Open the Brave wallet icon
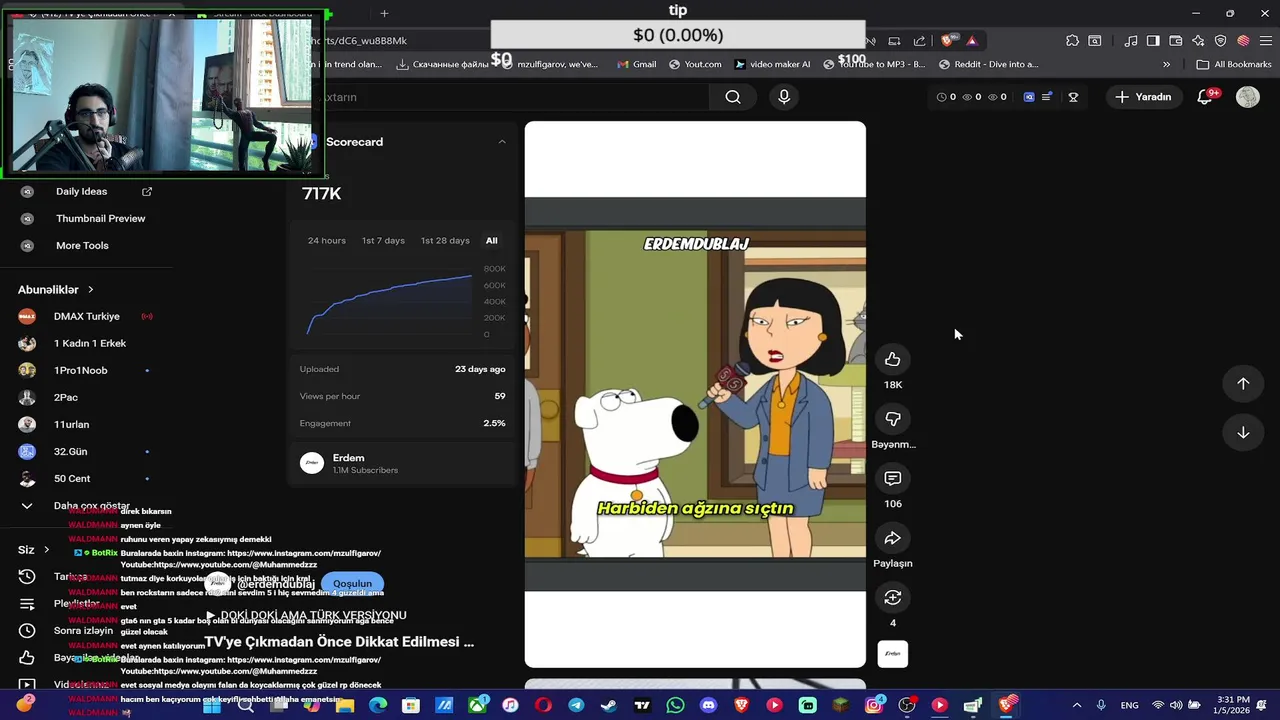Screen dimensions: 1280x720 pyautogui.click(x=1175, y=41)
